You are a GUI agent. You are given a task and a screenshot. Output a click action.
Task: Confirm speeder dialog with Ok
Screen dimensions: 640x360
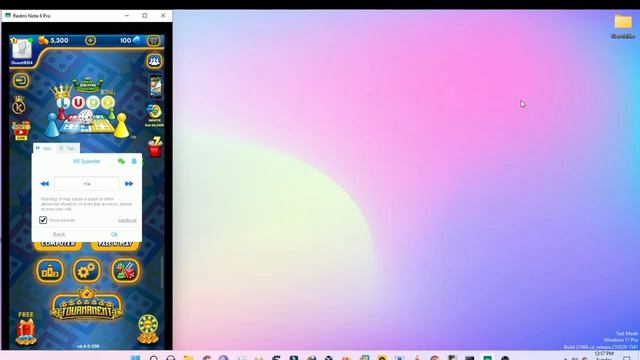(114, 234)
